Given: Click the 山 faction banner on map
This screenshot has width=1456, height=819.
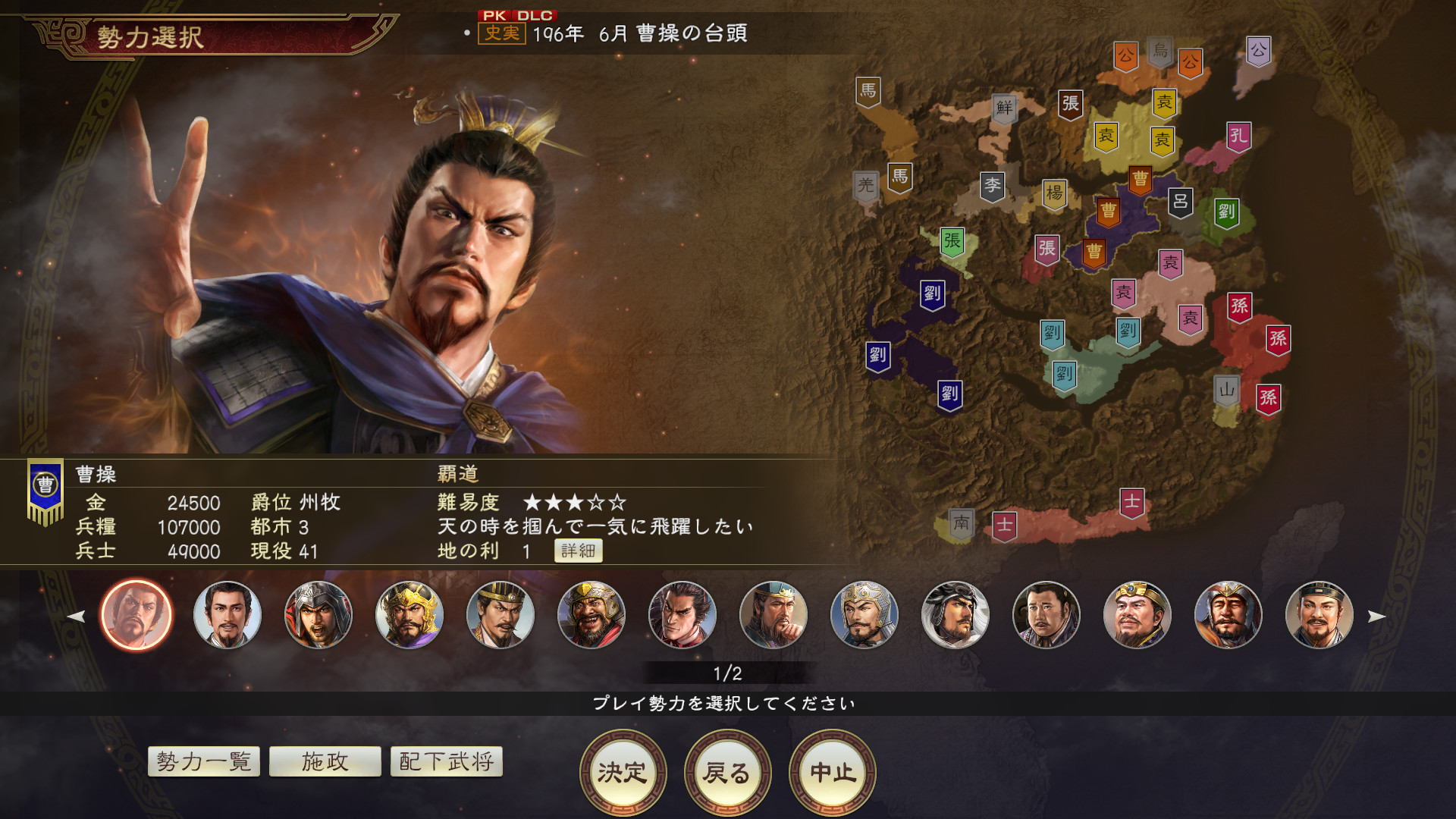Looking at the screenshot, I should [1226, 391].
